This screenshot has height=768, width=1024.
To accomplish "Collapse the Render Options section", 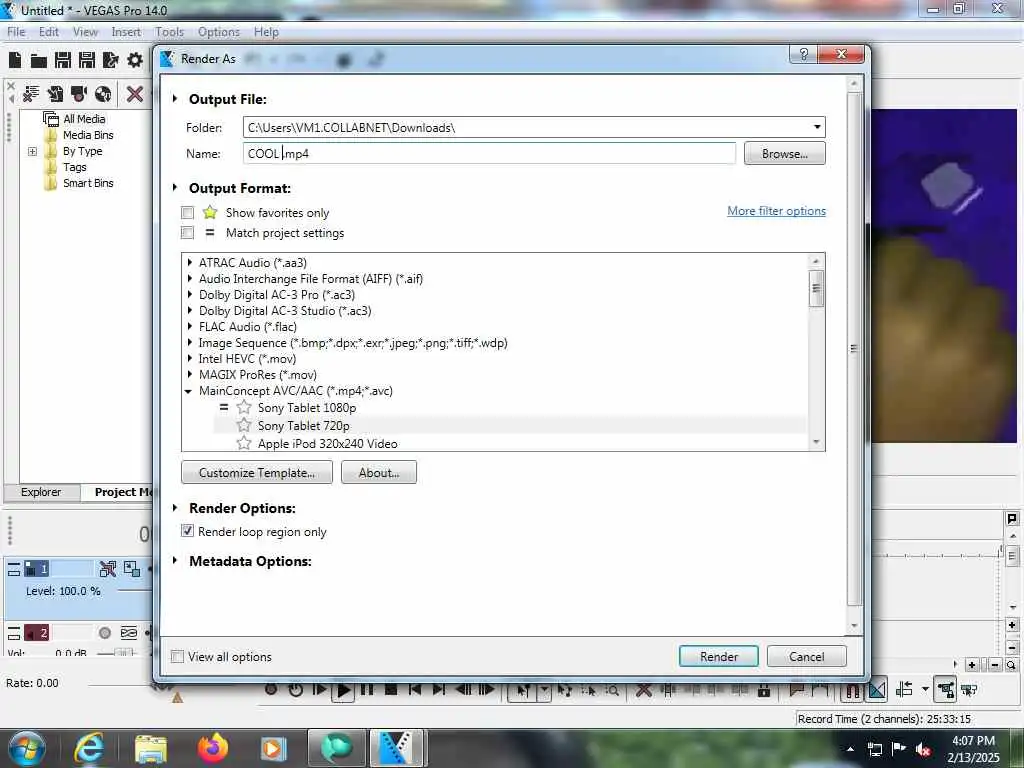I will click(x=174, y=507).
